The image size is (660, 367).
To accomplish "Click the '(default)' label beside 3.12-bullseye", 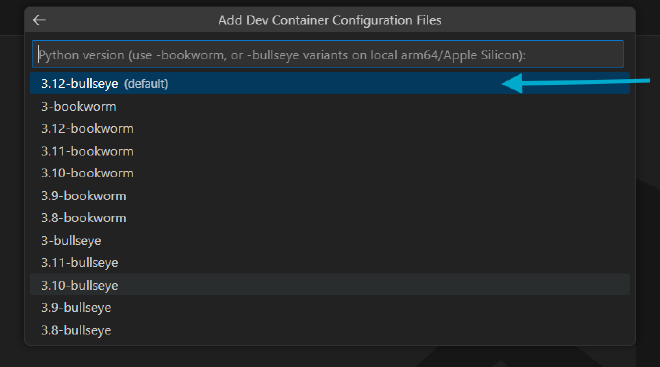I will (x=146, y=84).
